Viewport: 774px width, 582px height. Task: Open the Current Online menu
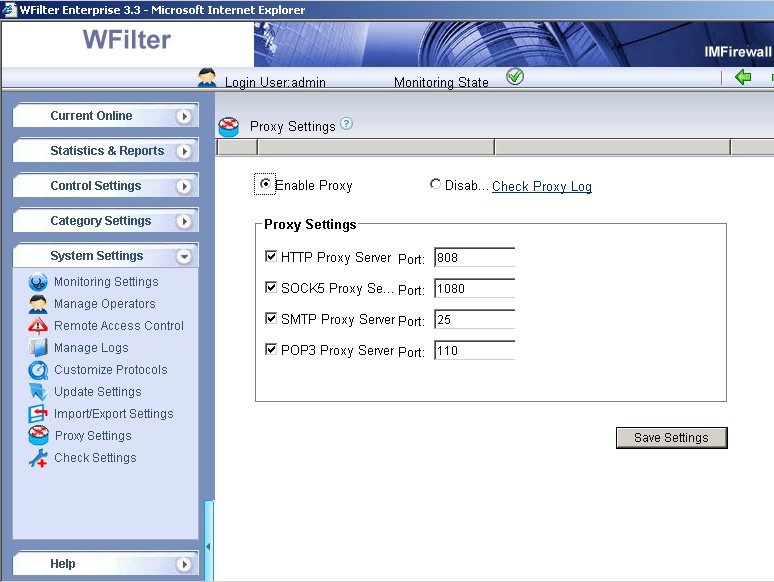pyautogui.click(x=106, y=116)
